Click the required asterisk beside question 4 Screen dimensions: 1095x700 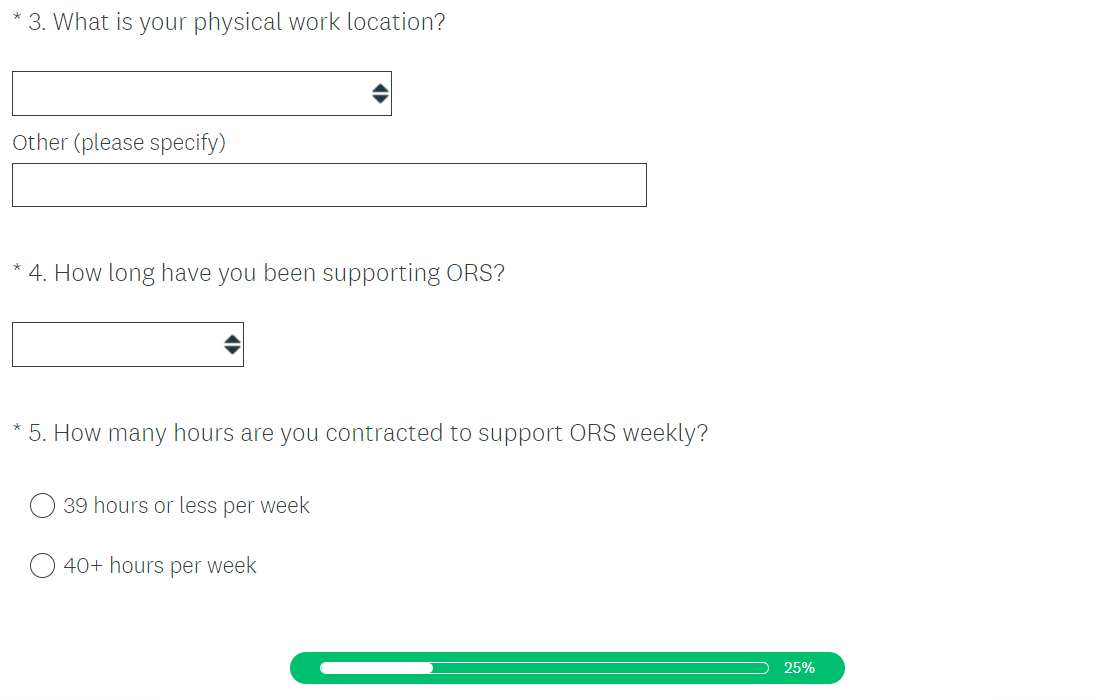17,272
